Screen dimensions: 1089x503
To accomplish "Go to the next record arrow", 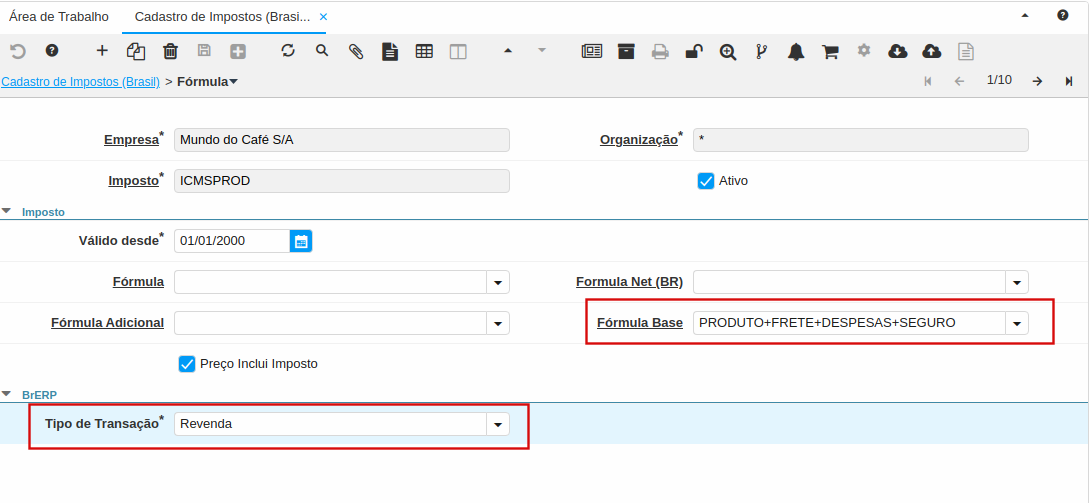I will 1037,81.
